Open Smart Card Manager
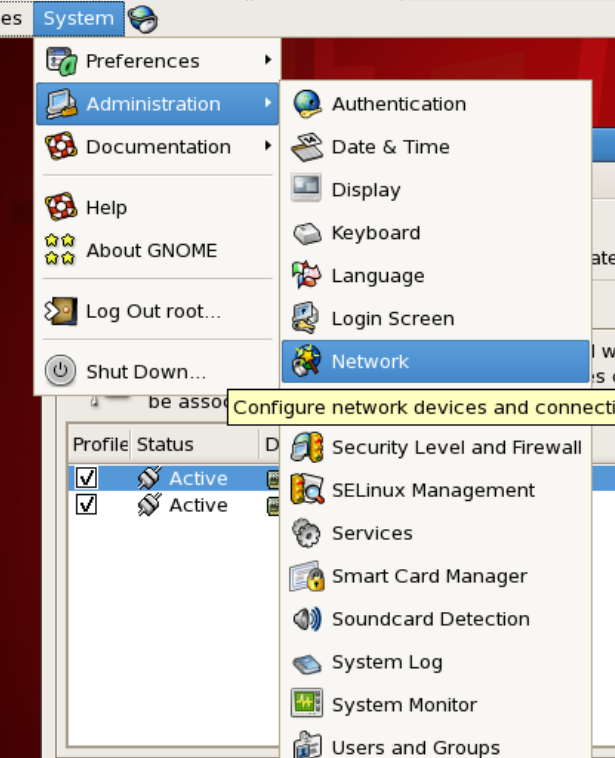This screenshot has width=615, height=758. point(436,576)
